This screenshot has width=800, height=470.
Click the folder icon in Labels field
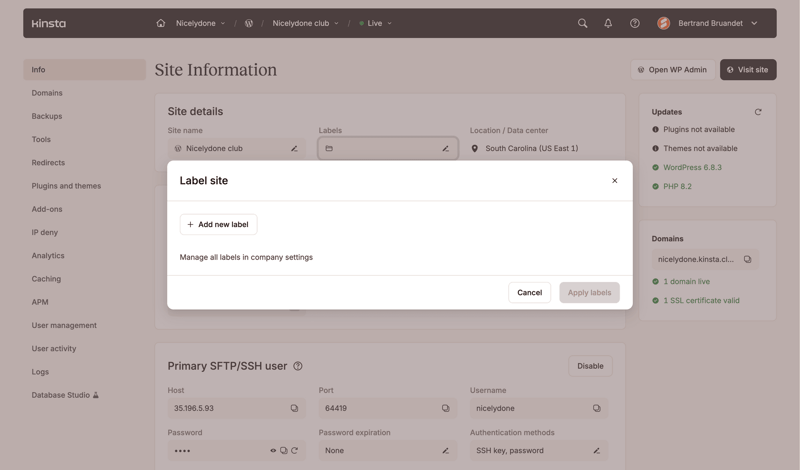click(329, 149)
